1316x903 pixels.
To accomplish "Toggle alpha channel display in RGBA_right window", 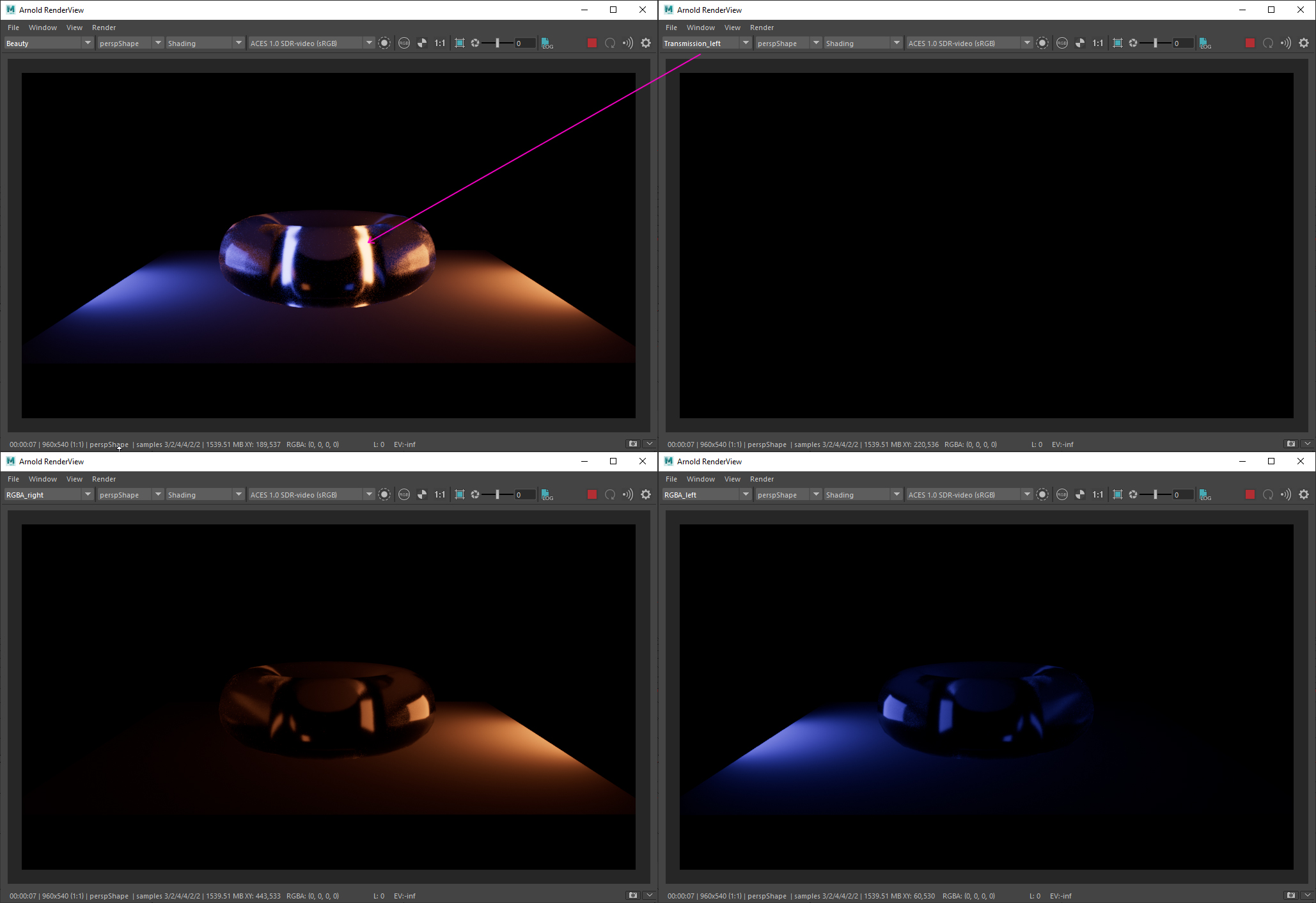I will tap(422, 495).
